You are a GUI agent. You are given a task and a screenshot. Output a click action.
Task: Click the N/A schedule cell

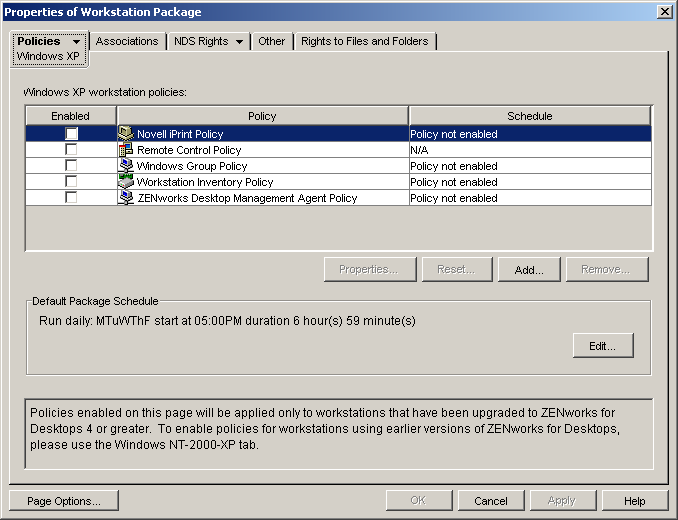click(530, 150)
